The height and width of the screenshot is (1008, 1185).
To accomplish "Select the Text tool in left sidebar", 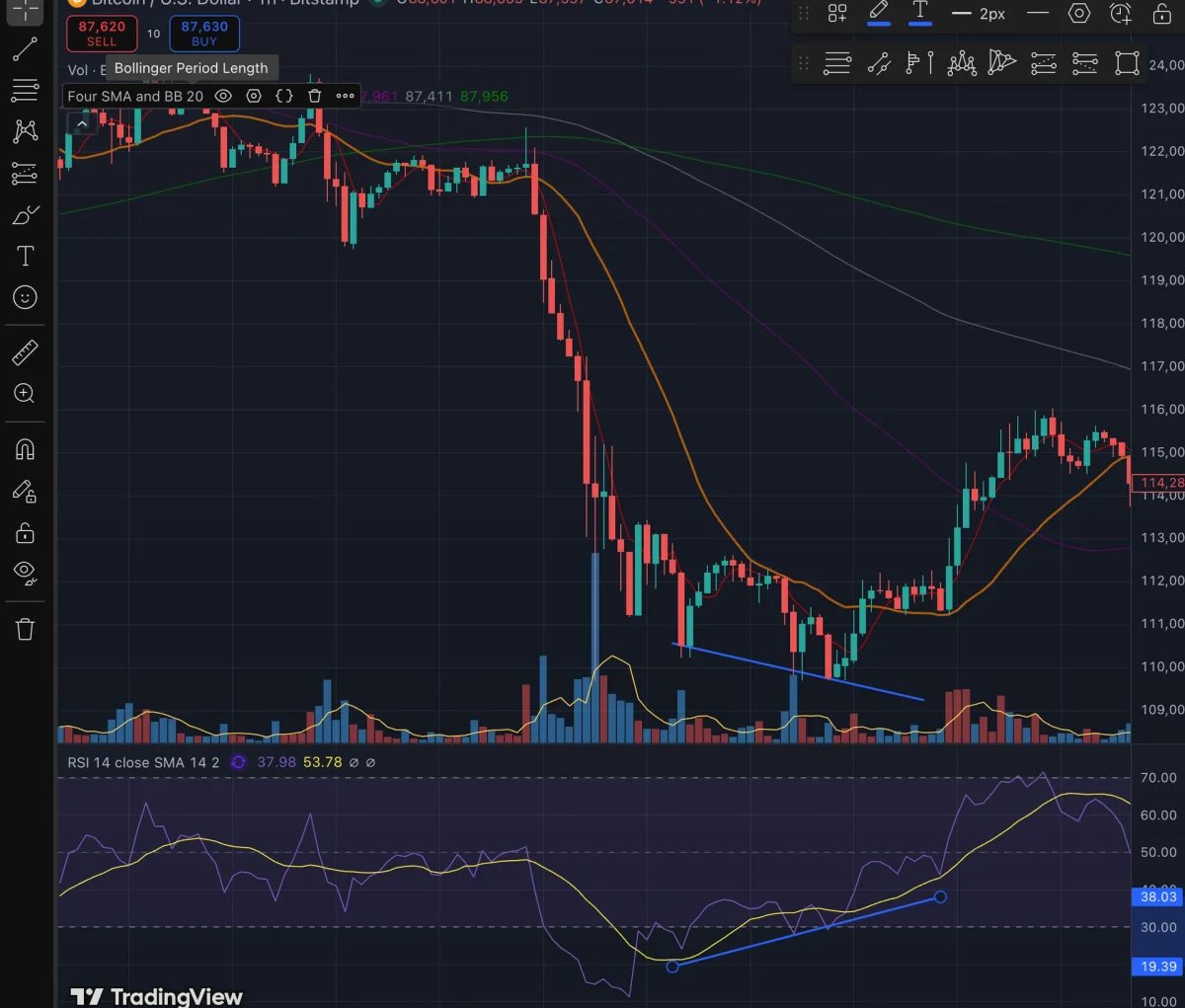I will (25, 256).
